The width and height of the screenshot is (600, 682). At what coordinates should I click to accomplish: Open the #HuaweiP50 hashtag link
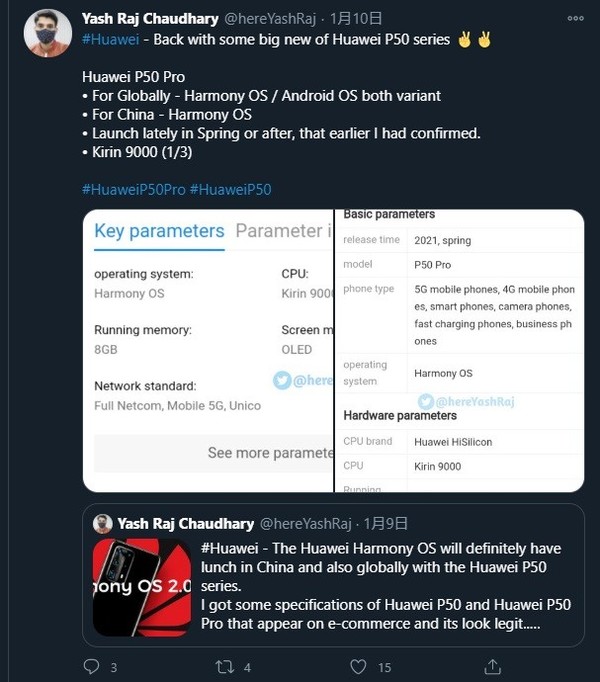pyautogui.click(x=230, y=189)
